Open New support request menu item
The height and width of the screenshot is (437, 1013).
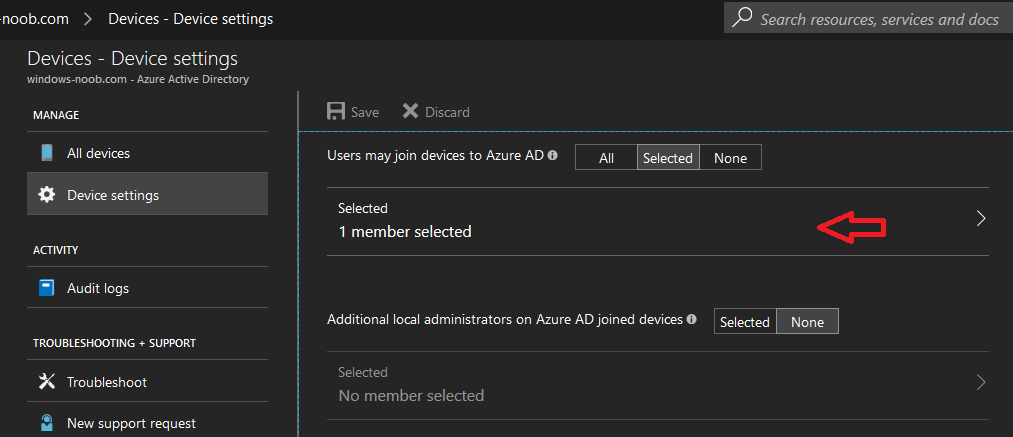147,423
